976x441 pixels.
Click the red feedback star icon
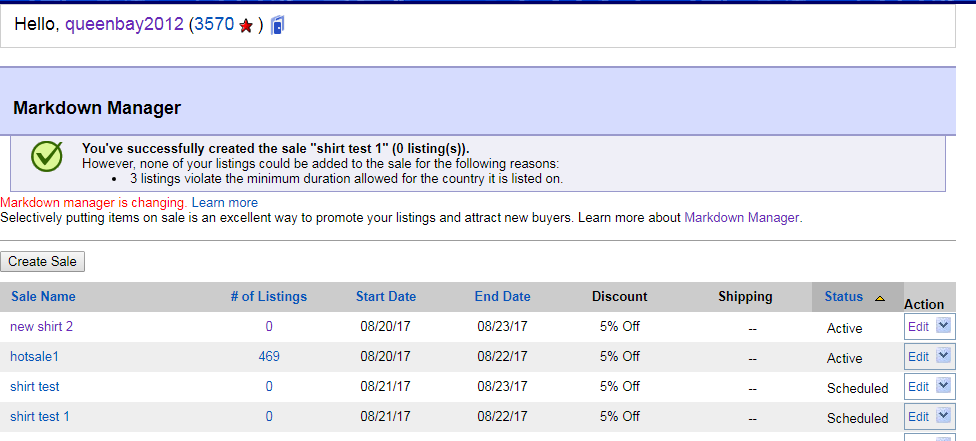pos(246,26)
